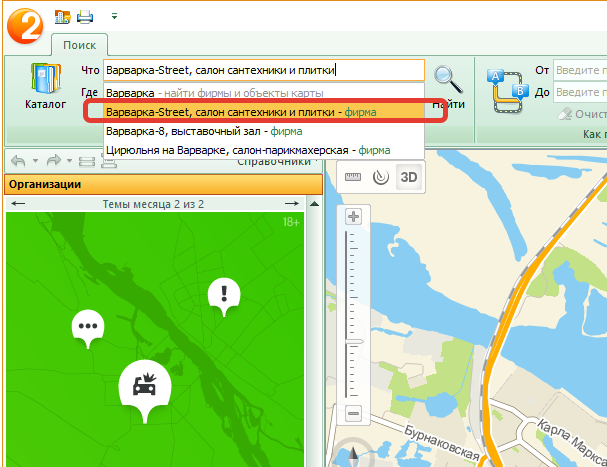Viewport: 607px width, 467px height.
Task: Zoom out with the minus button
Action: point(353,414)
